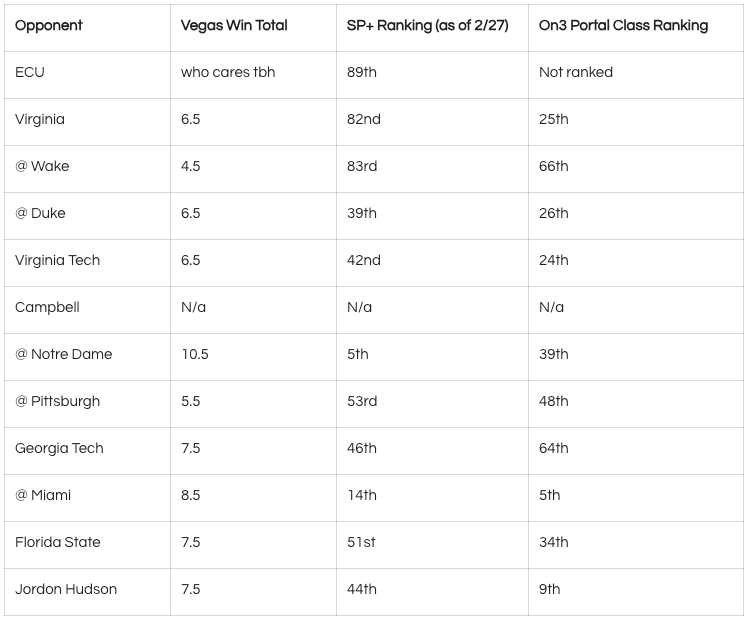The image size is (748, 619).
Task: Select the On3 Portal Class Ranking header
Action: click(636, 28)
